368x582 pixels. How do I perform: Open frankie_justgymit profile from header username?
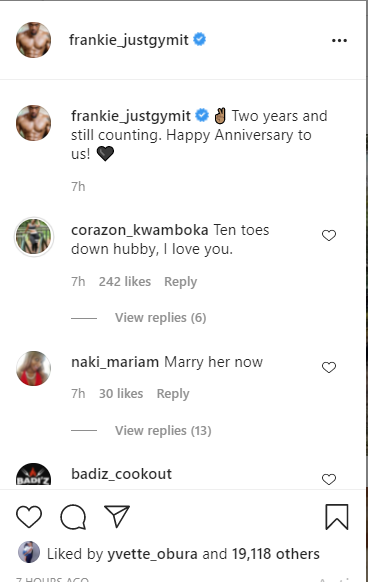point(128,40)
